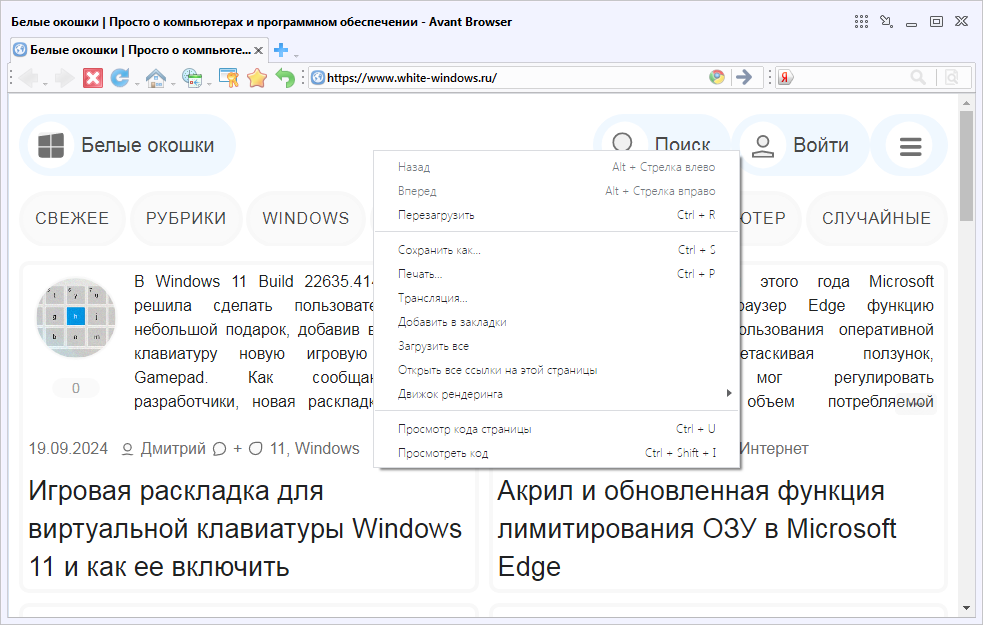983x625 pixels.
Task: Restore closed tab with green undo arrow
Action: pos(285,78)
